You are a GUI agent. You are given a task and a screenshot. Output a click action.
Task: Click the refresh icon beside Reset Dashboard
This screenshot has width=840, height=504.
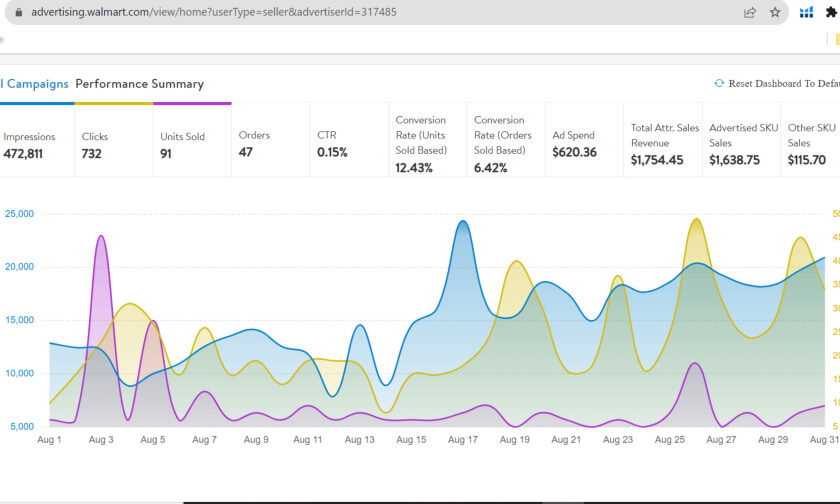(719, 84)
